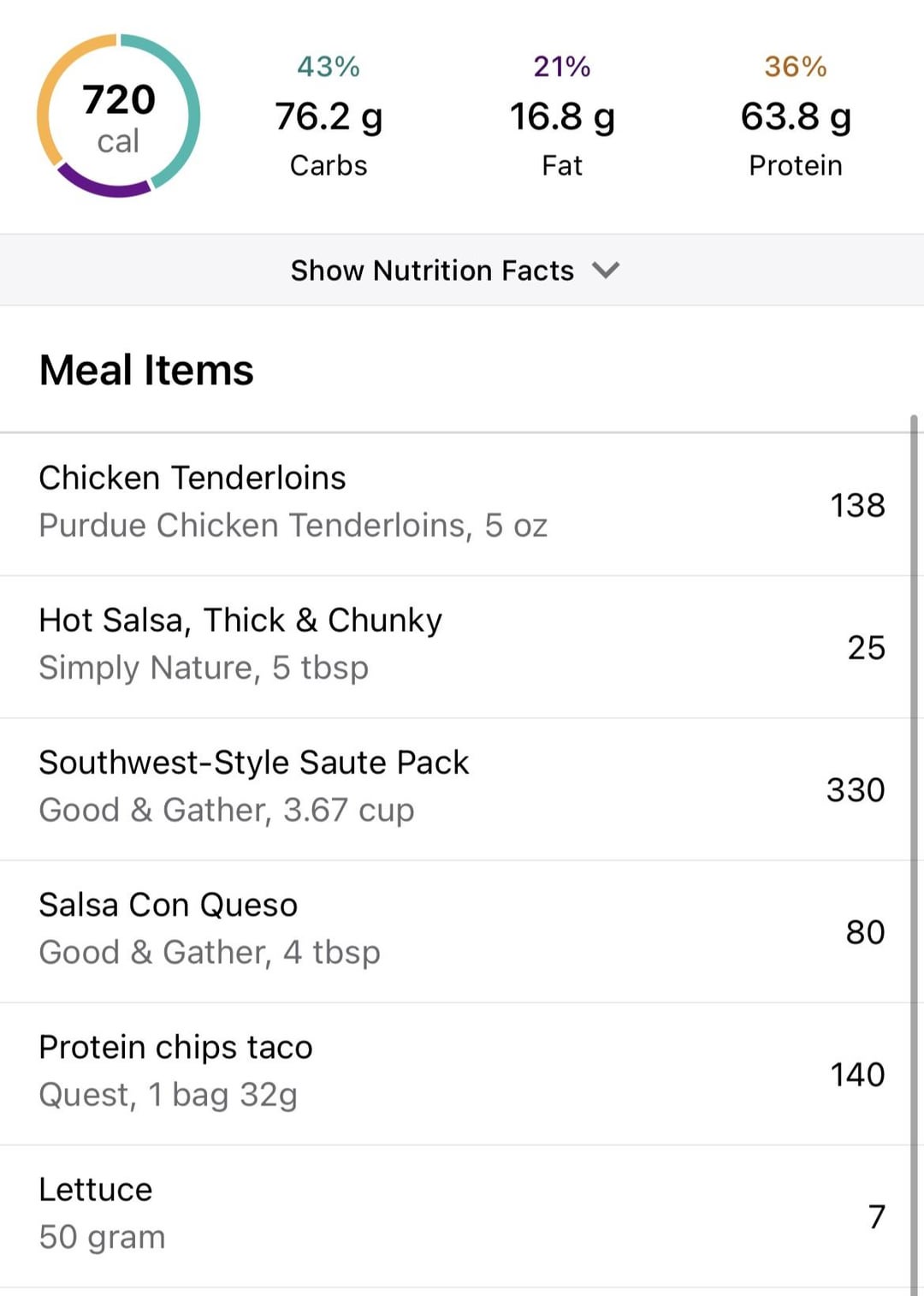This screenshot has height=1296, width=924.
Task: Tap the 720 cal ring chart
Action: (118, 116)
